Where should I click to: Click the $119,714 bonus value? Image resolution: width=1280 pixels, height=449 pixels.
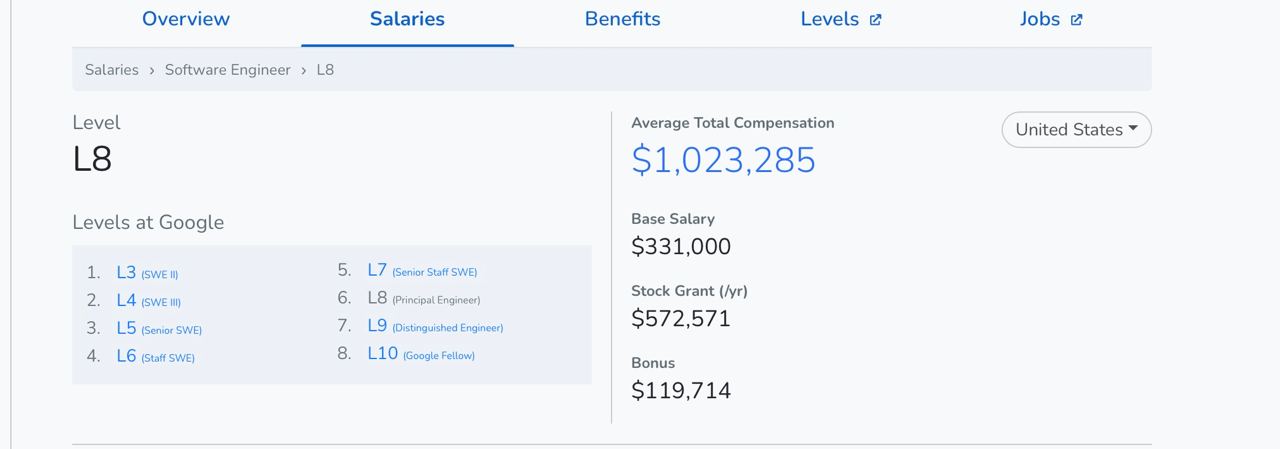click(681, 390)
